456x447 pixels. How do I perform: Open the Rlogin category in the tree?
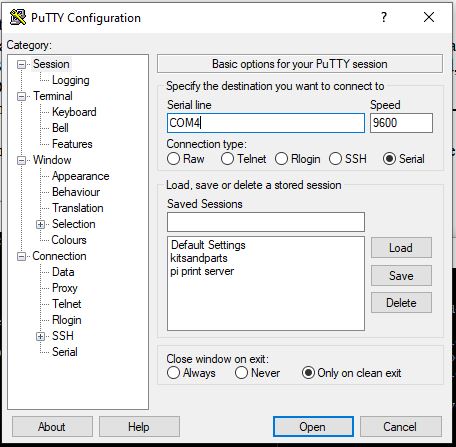pos(67,320)
